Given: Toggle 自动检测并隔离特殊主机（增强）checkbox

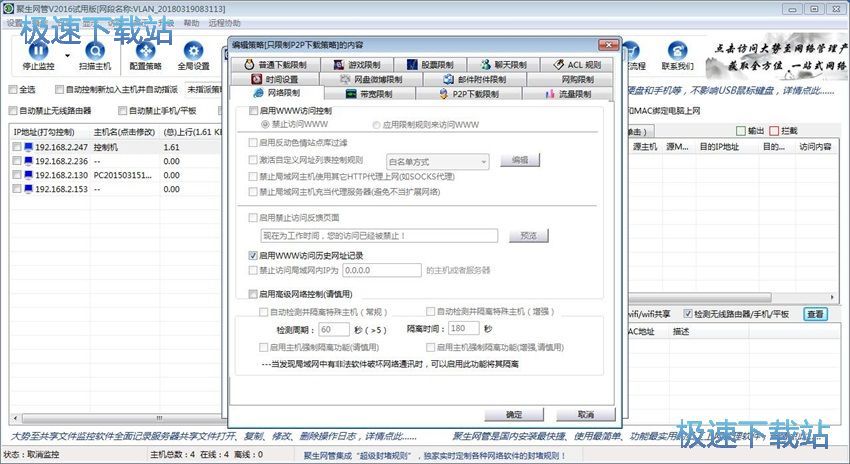Looking at the screenshot, I should 430,311.
